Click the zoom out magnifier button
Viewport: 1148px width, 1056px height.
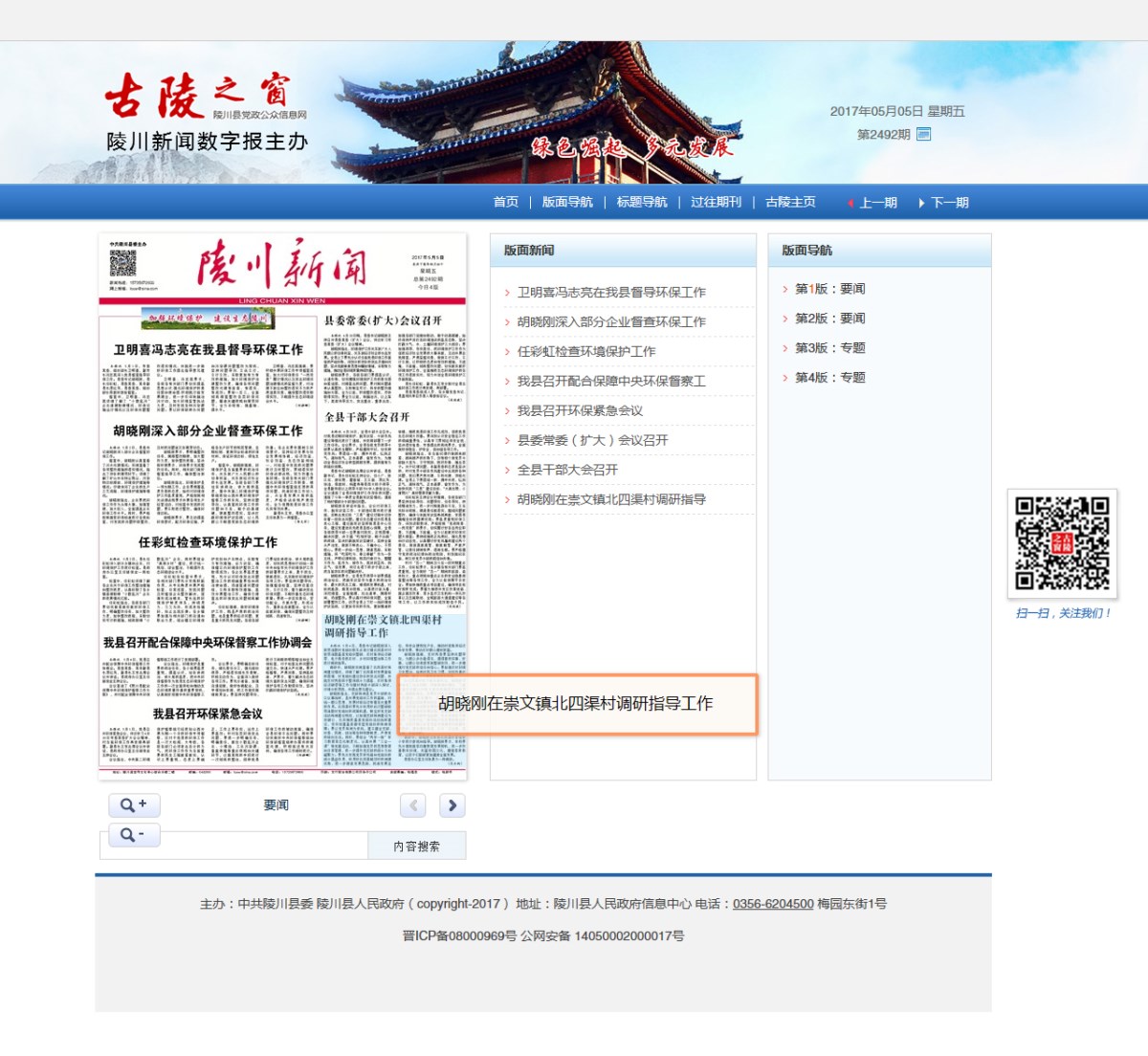click(x=133, y=835)
